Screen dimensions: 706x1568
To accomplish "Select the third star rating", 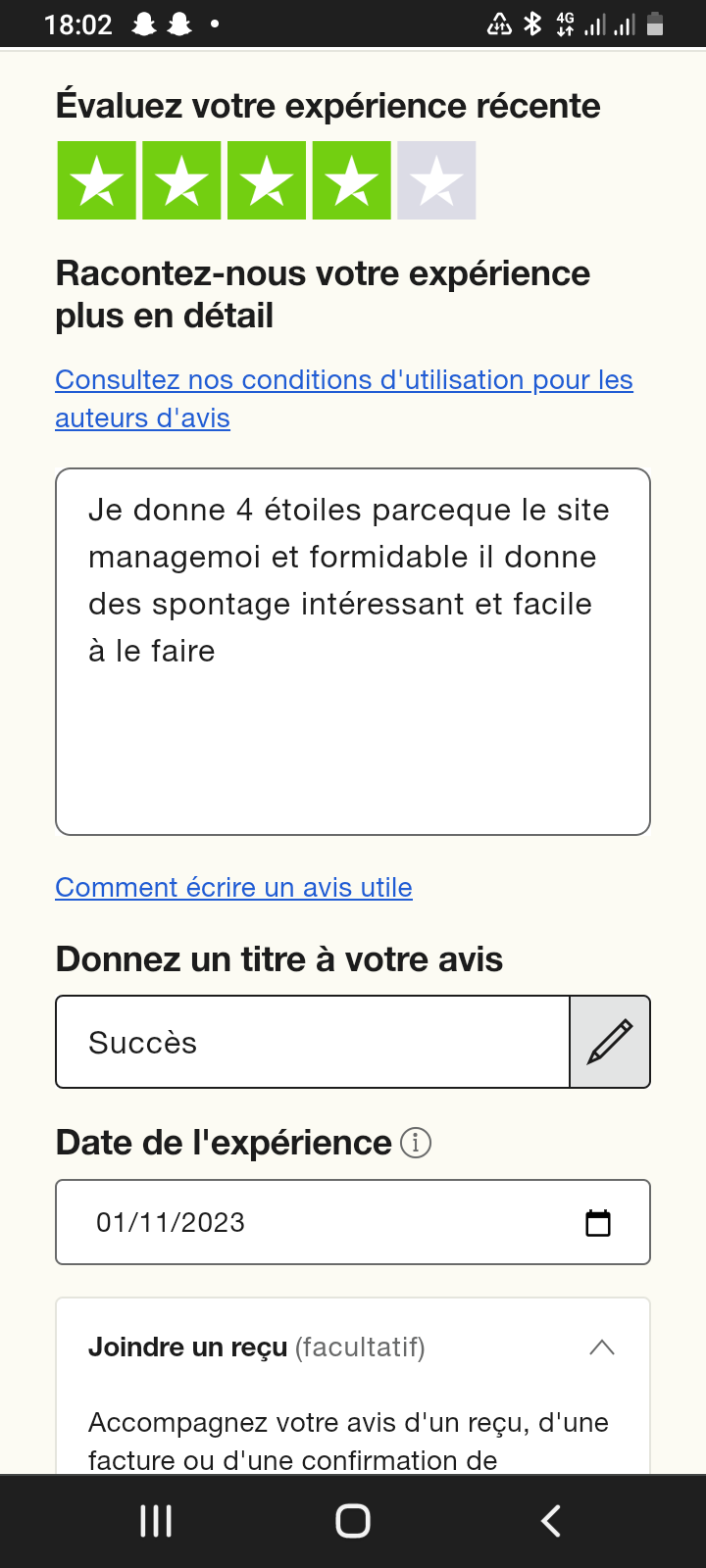I will coord(267,180).
